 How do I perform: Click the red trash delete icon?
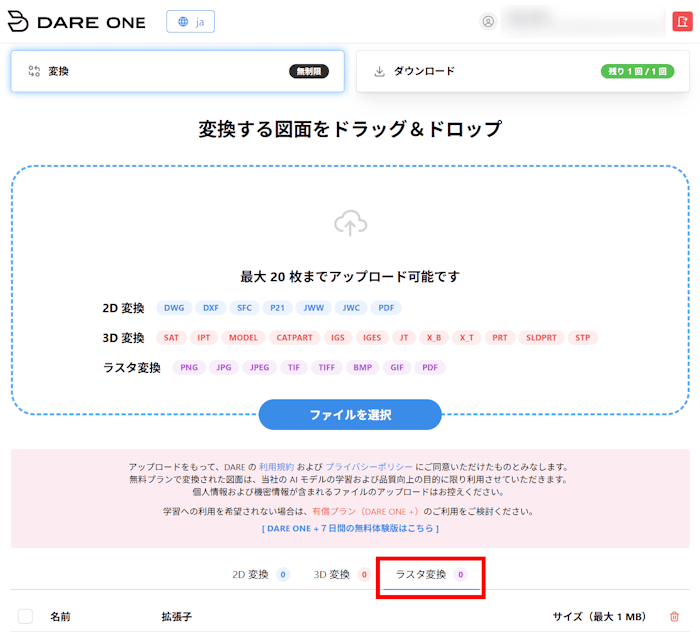(674, 616)
